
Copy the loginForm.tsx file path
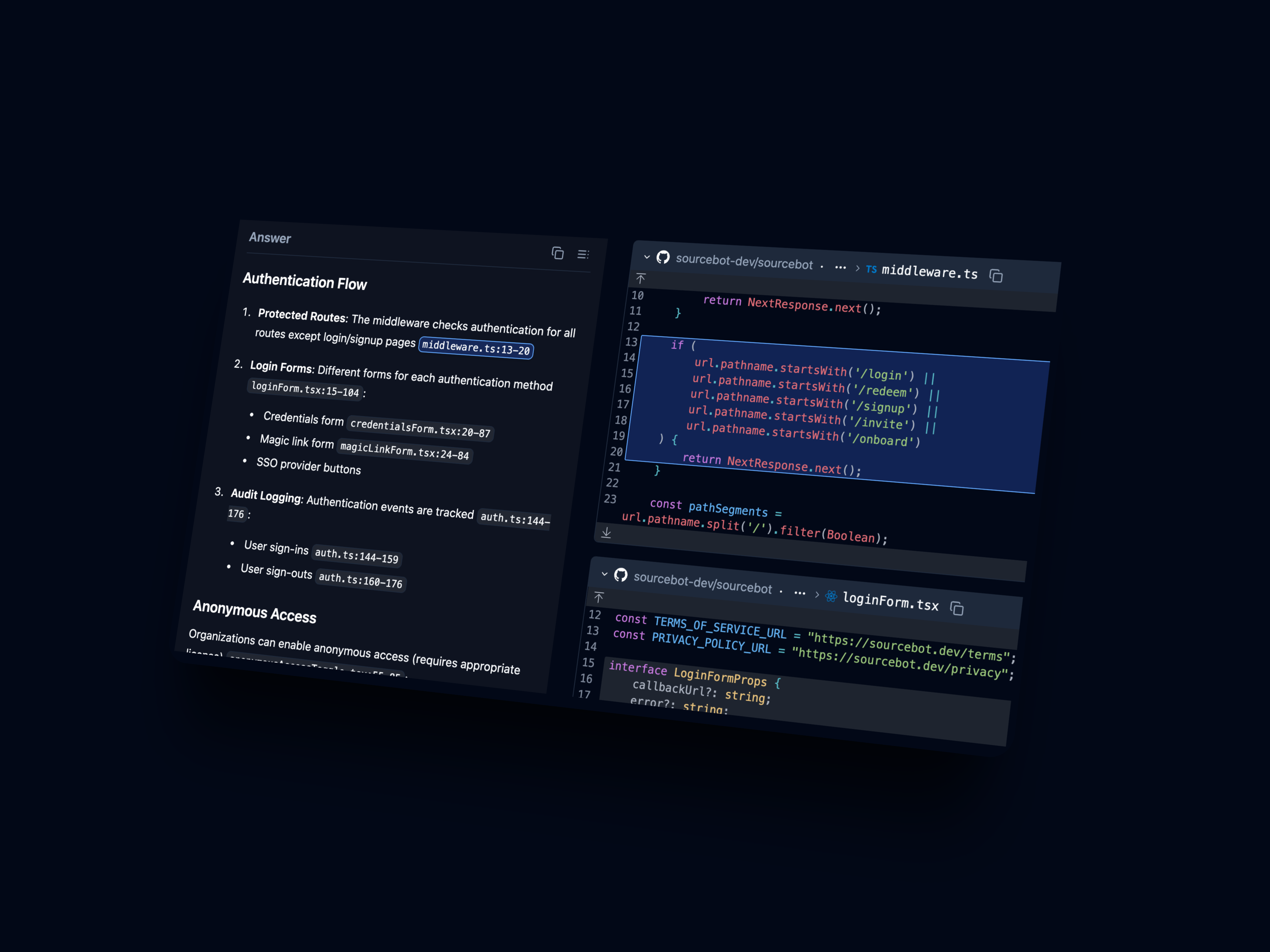(956, 608)
